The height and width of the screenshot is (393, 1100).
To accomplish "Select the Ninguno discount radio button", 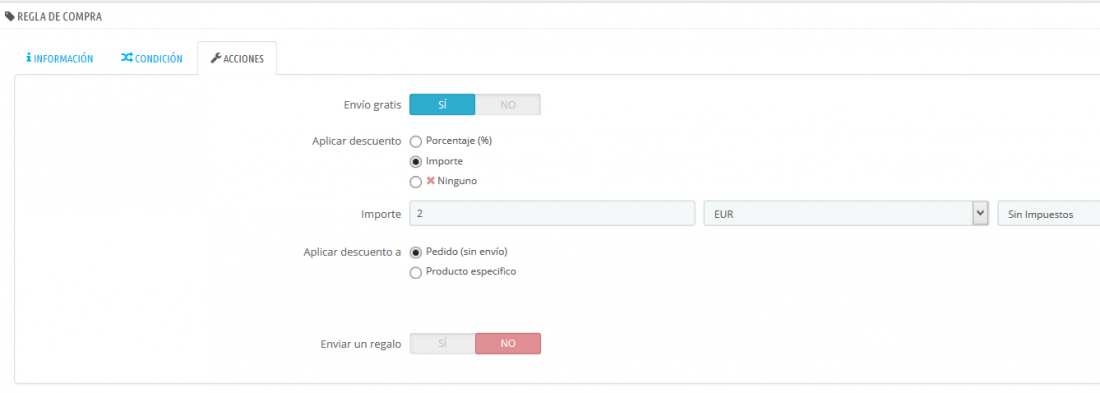I will (x=415, y=182).
